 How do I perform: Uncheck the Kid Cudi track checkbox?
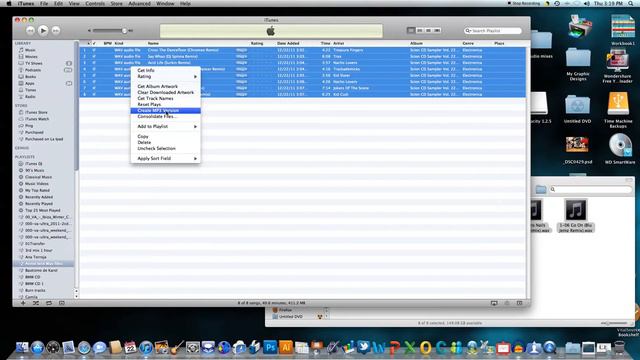(x=94, y=94)
